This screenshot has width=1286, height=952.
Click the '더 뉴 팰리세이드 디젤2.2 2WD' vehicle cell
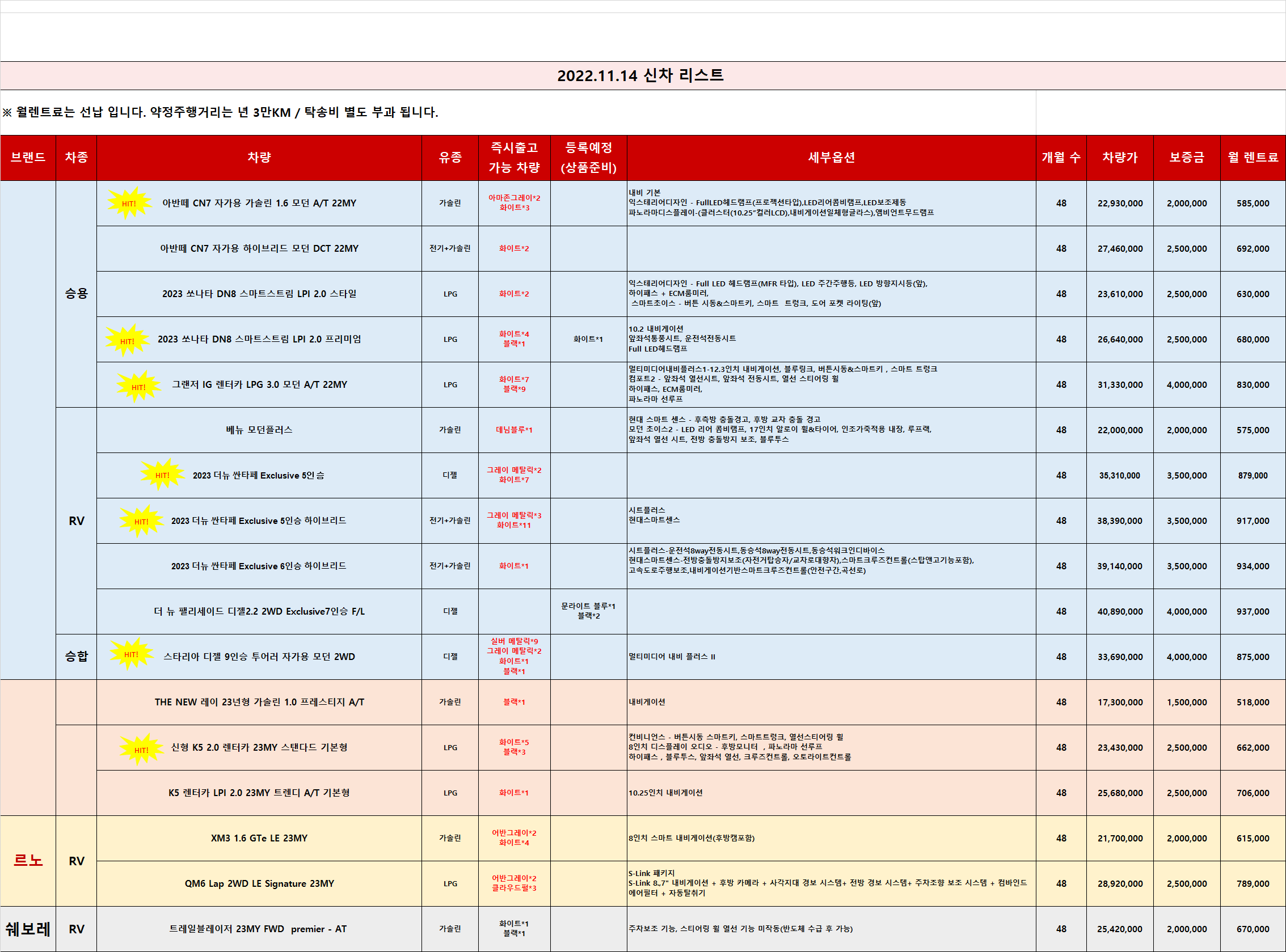pyautogui.click(x=259, y=611)
